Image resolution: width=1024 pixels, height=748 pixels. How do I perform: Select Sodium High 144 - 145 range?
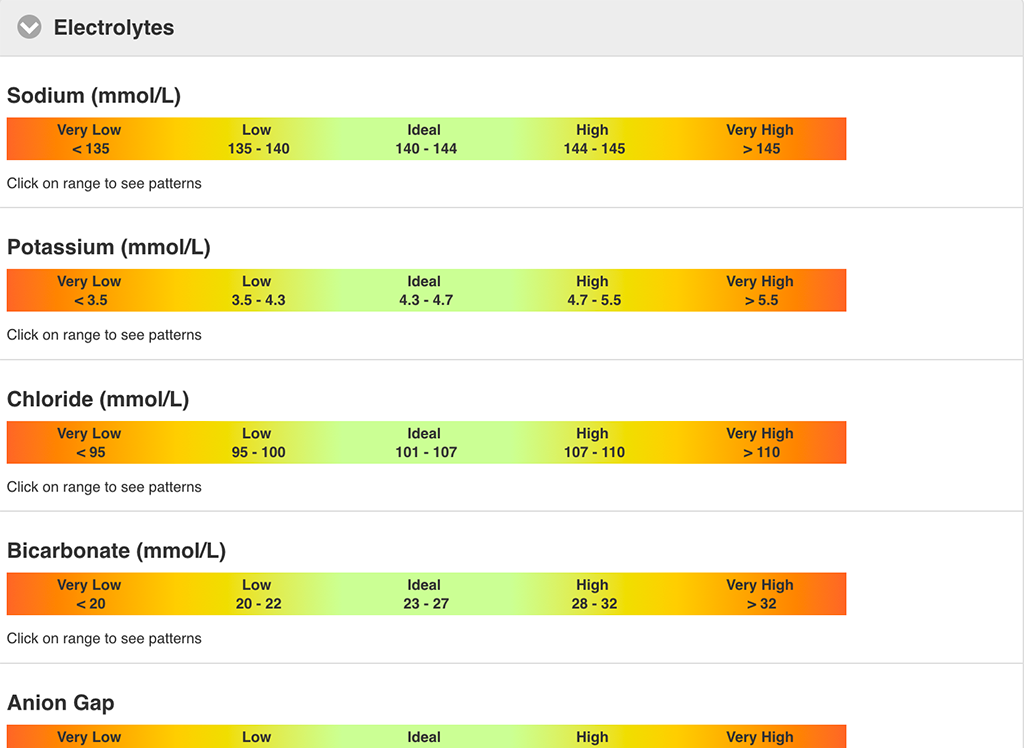(x=594, y=139)
